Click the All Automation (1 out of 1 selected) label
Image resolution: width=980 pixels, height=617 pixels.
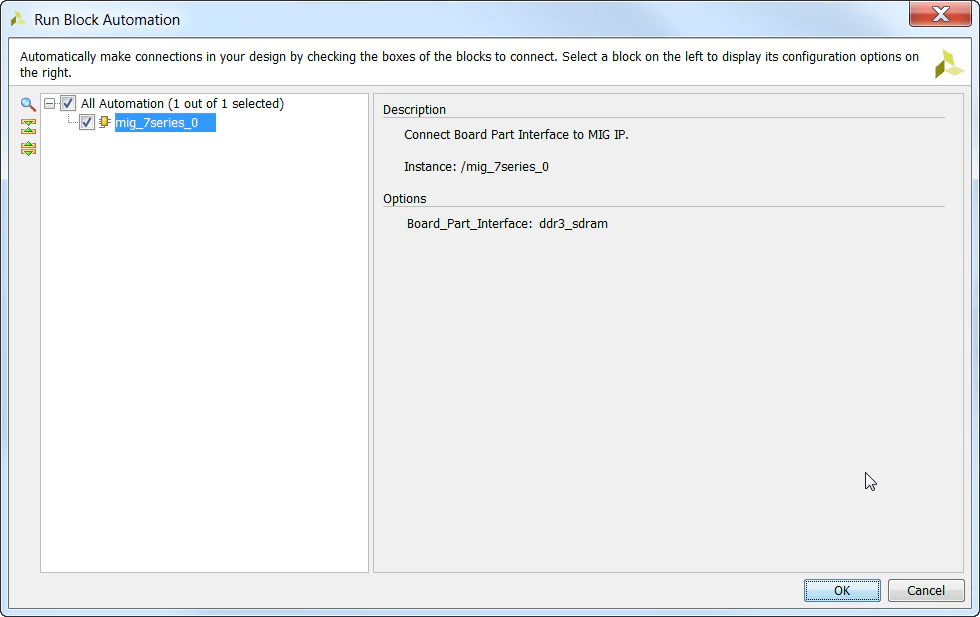[182, 103]
